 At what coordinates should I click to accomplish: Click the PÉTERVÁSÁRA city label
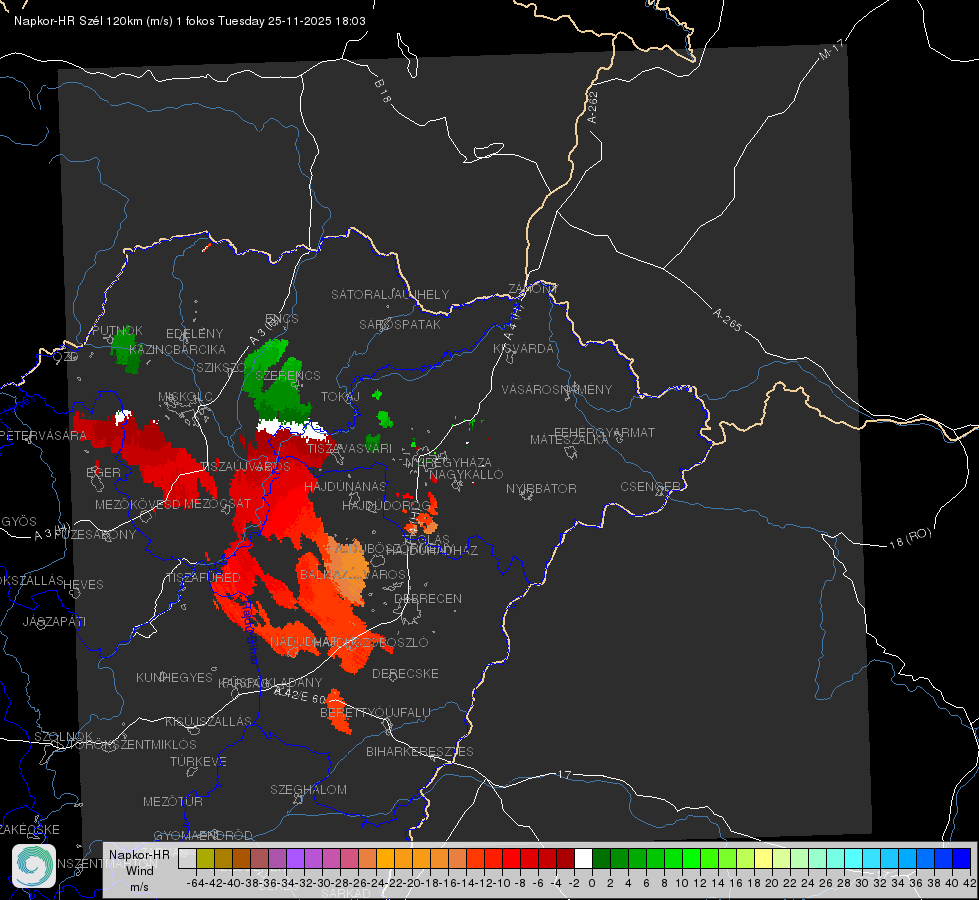(43, 435)
